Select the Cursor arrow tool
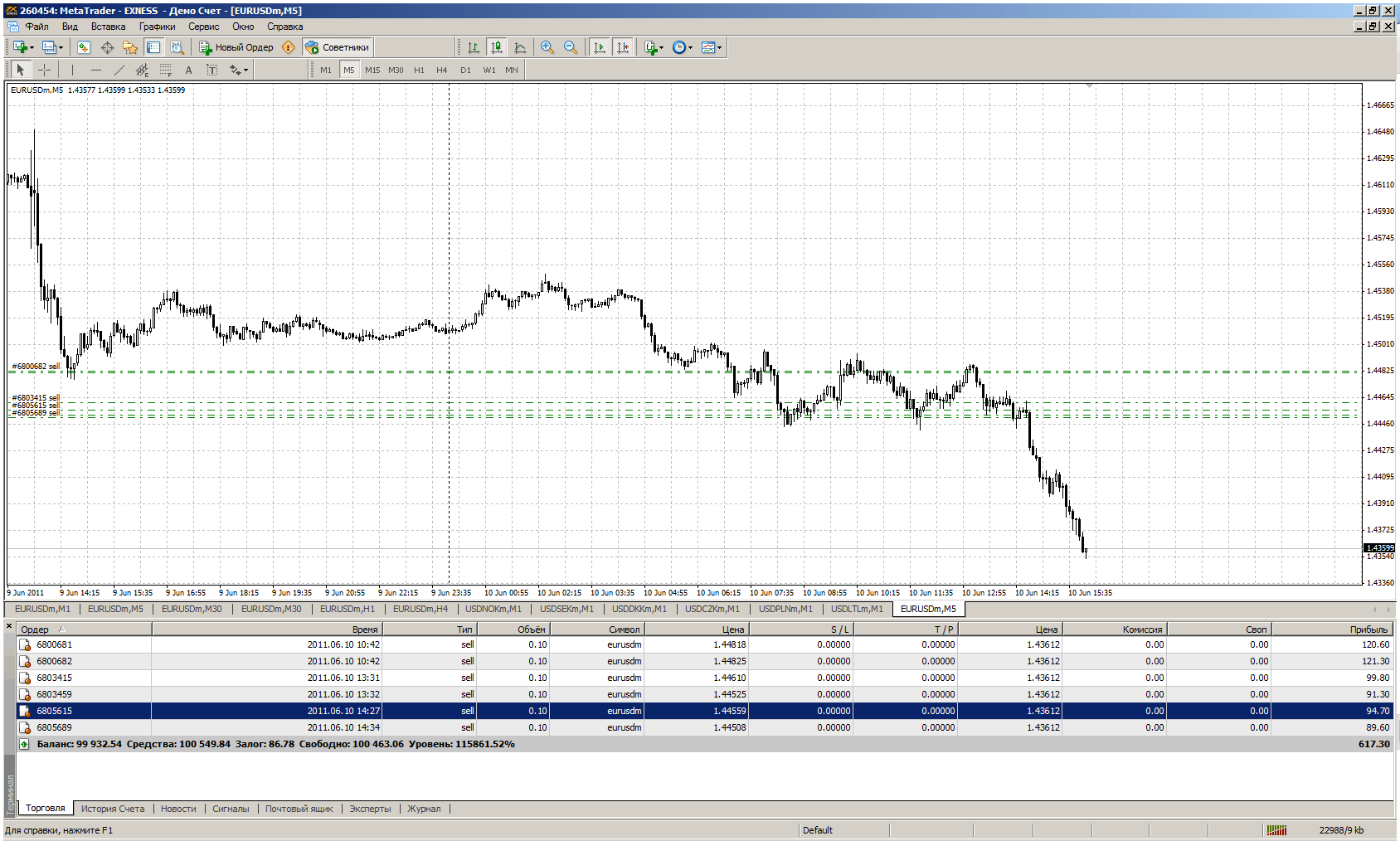The image size is (1400, 841). 21,70
